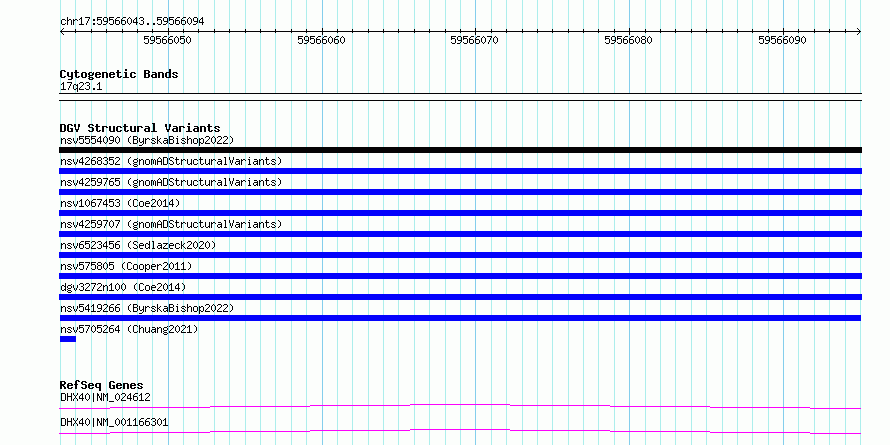Click ruler position label 59566070
This screenshot has height=445, width=890.
coord(475,40)
